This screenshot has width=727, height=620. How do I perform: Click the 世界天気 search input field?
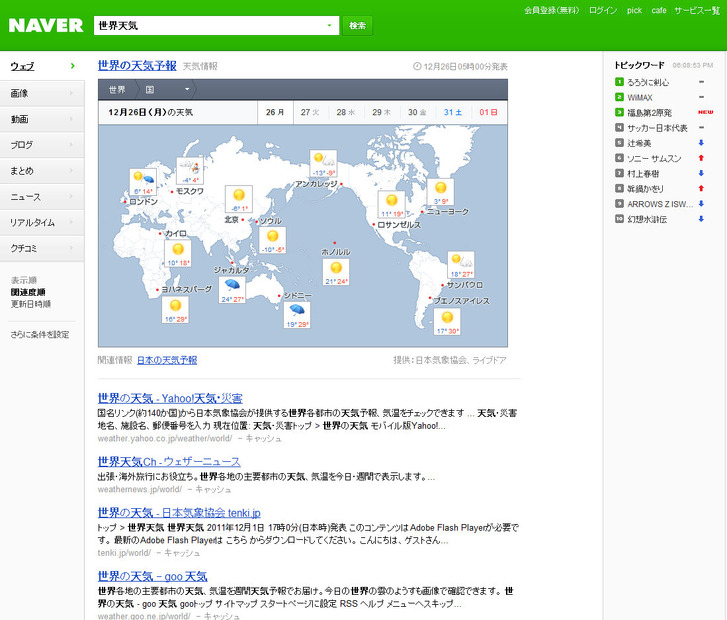click(x=209, y=26)
